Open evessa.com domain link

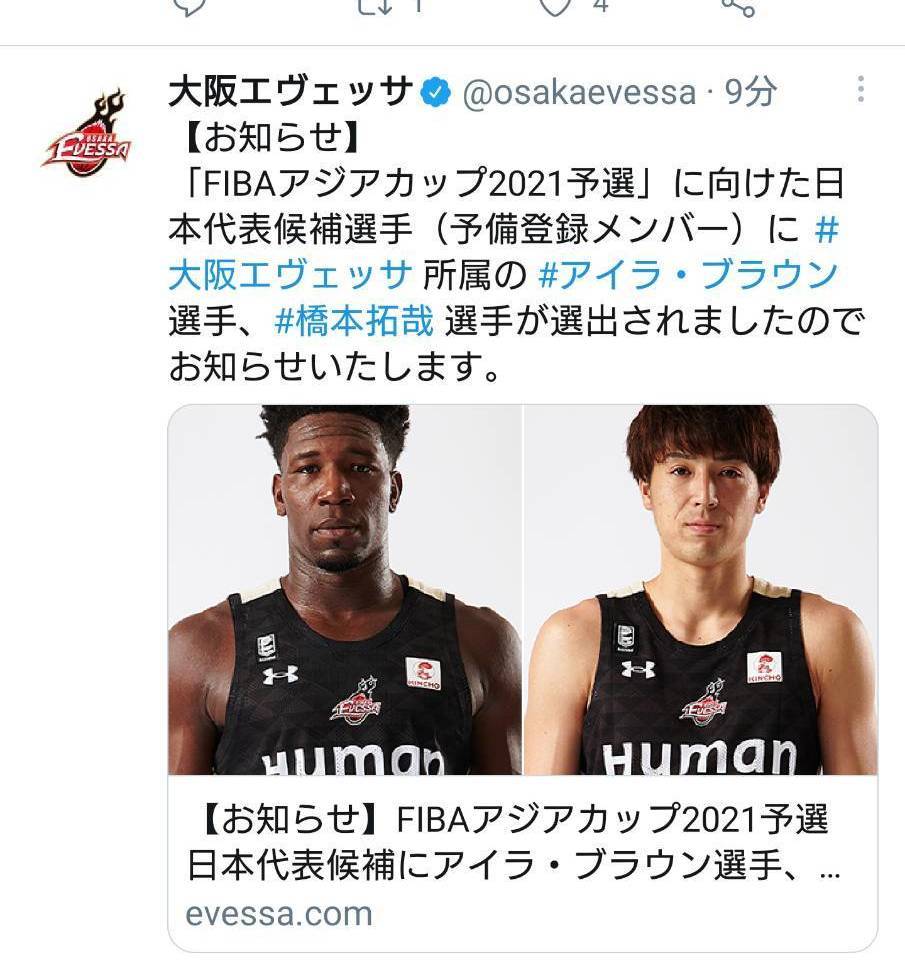coord(279,914)
